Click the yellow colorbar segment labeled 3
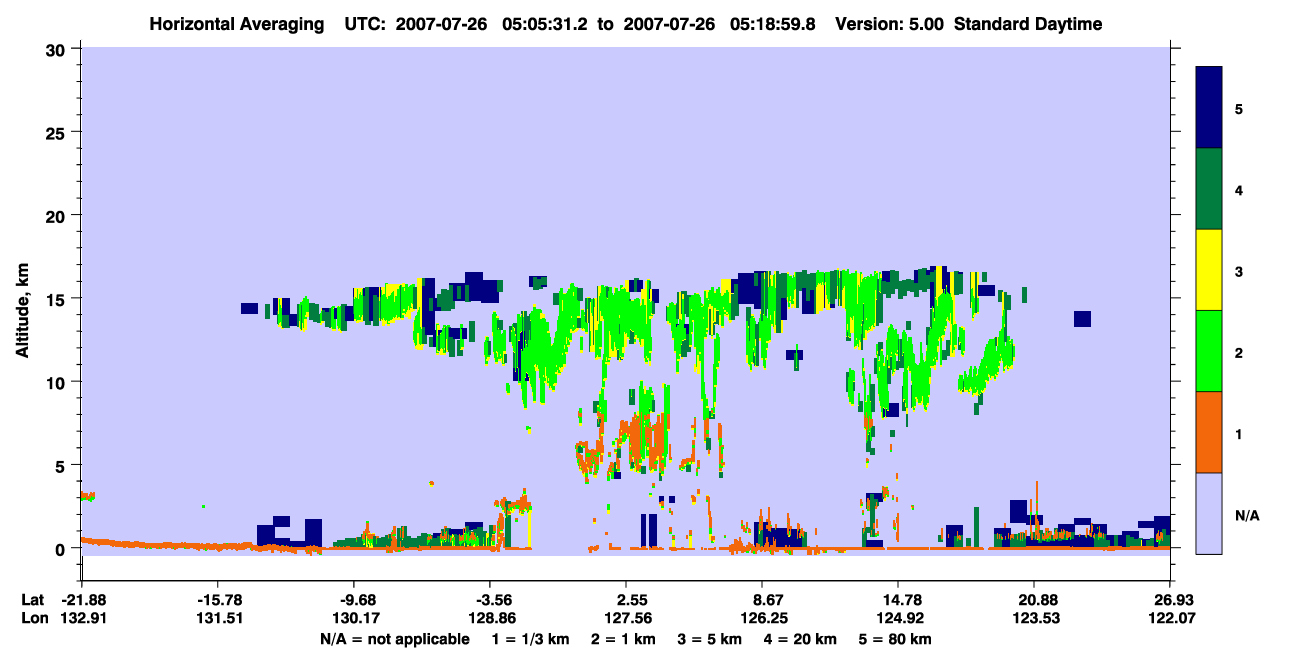The image size is (1300, 667). point(1209,269)
